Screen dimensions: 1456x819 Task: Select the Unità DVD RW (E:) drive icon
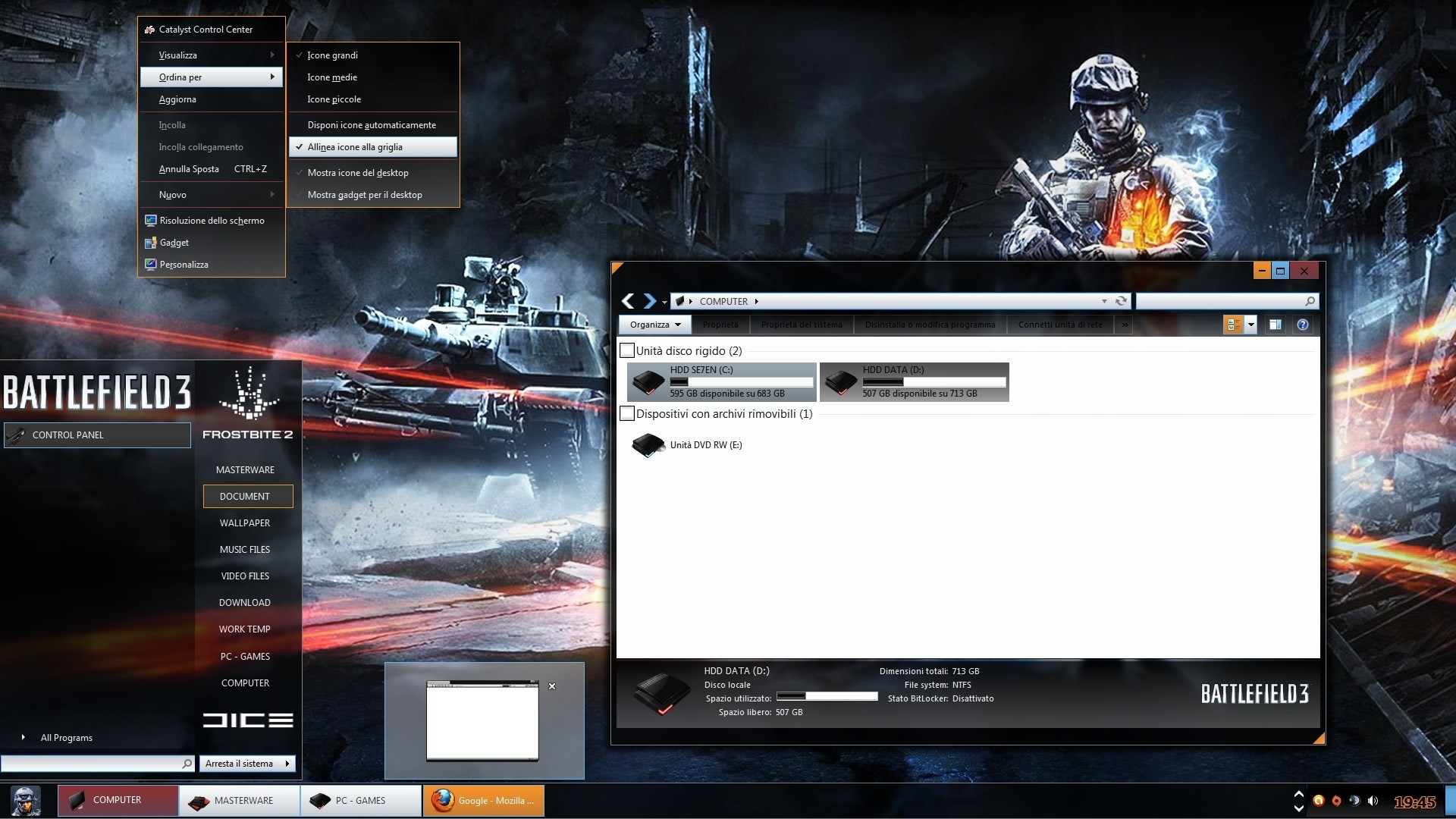[648, 445]
